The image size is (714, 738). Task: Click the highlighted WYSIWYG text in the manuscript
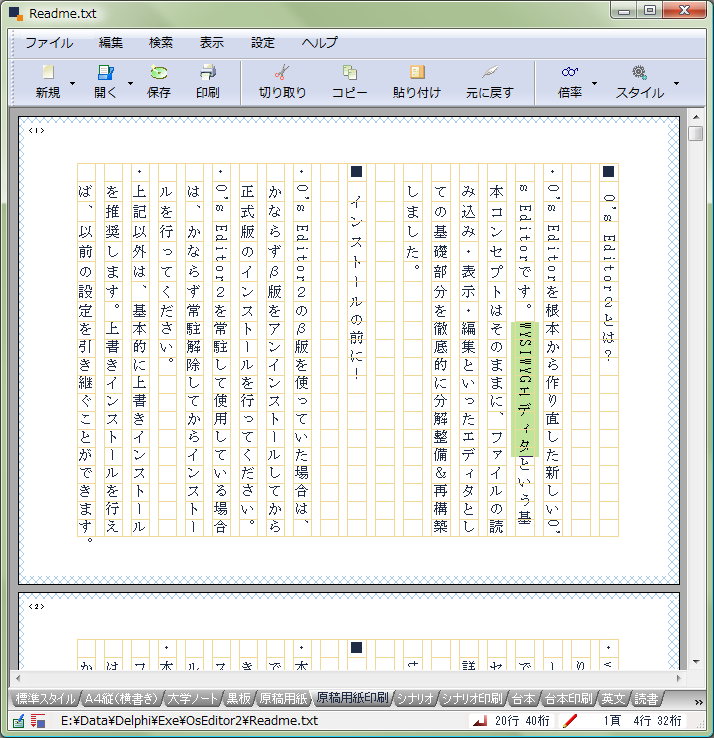click(525, 389)
